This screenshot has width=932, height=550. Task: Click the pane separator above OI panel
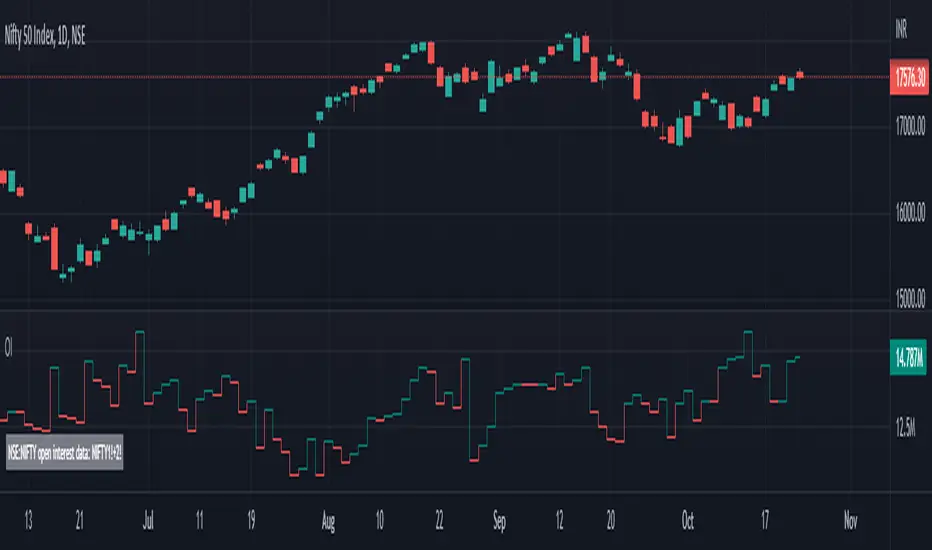coord(445,310)
